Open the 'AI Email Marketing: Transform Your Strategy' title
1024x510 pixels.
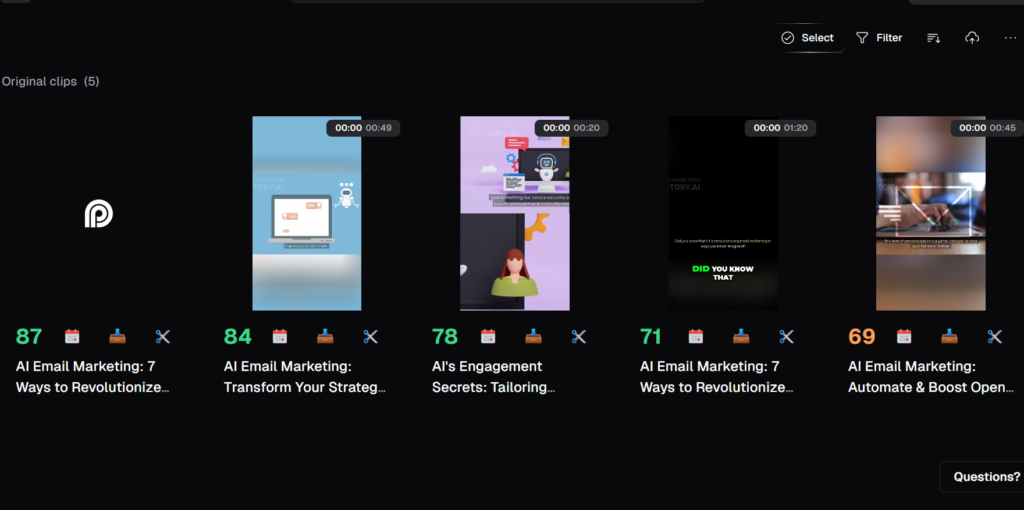(304, 377)
